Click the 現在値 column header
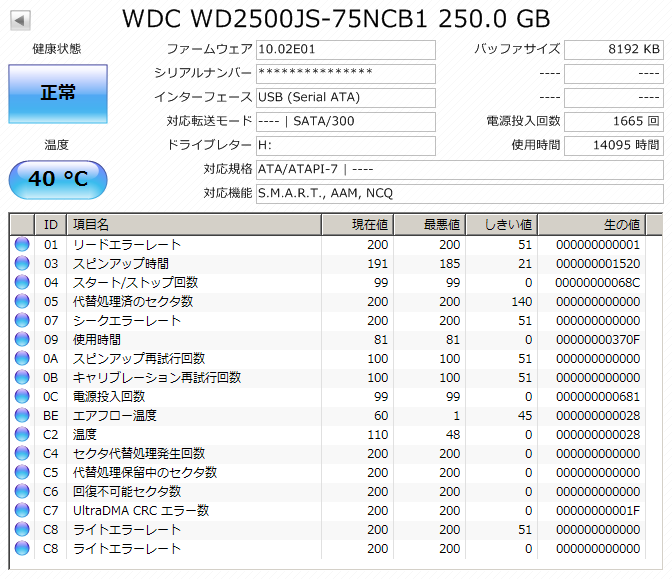Screen dimensions: 672x579 click(358, 225)
